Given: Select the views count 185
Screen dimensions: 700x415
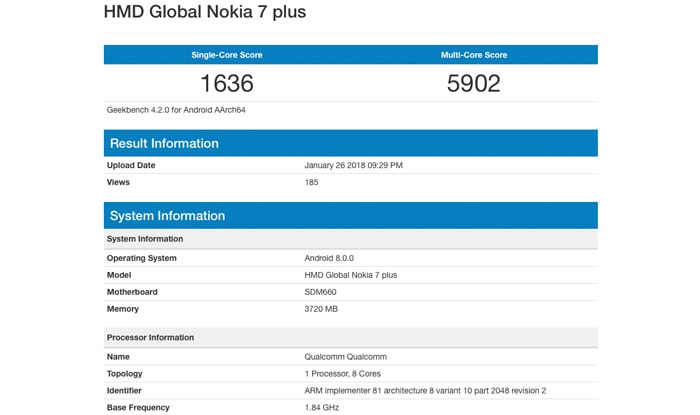Looking at the screenshot, I should [x=311, y=182].
